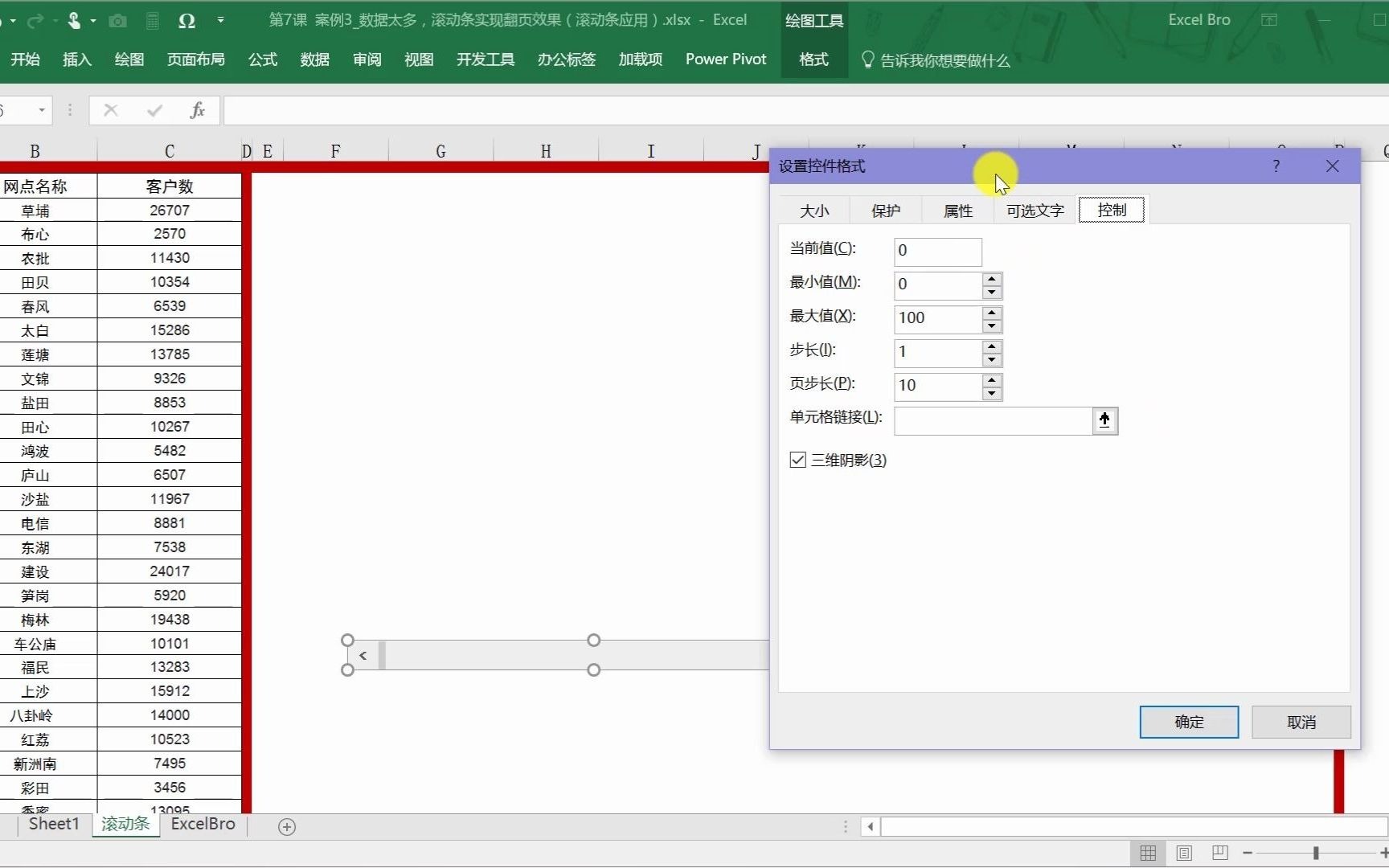Switch to Normal view in status bar
1389x868 pixels.
click(x=1149, y=853)
